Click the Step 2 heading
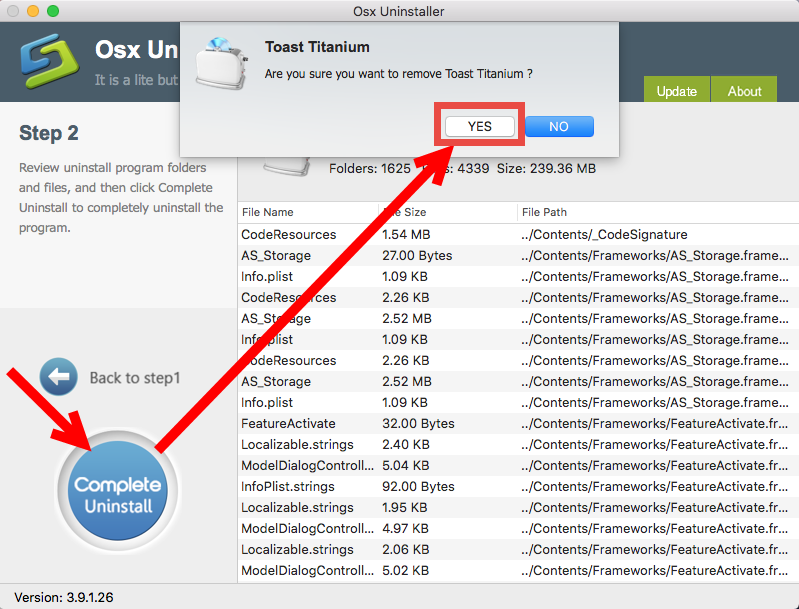Viewport: 799px width, 609px height. (49, 133)
